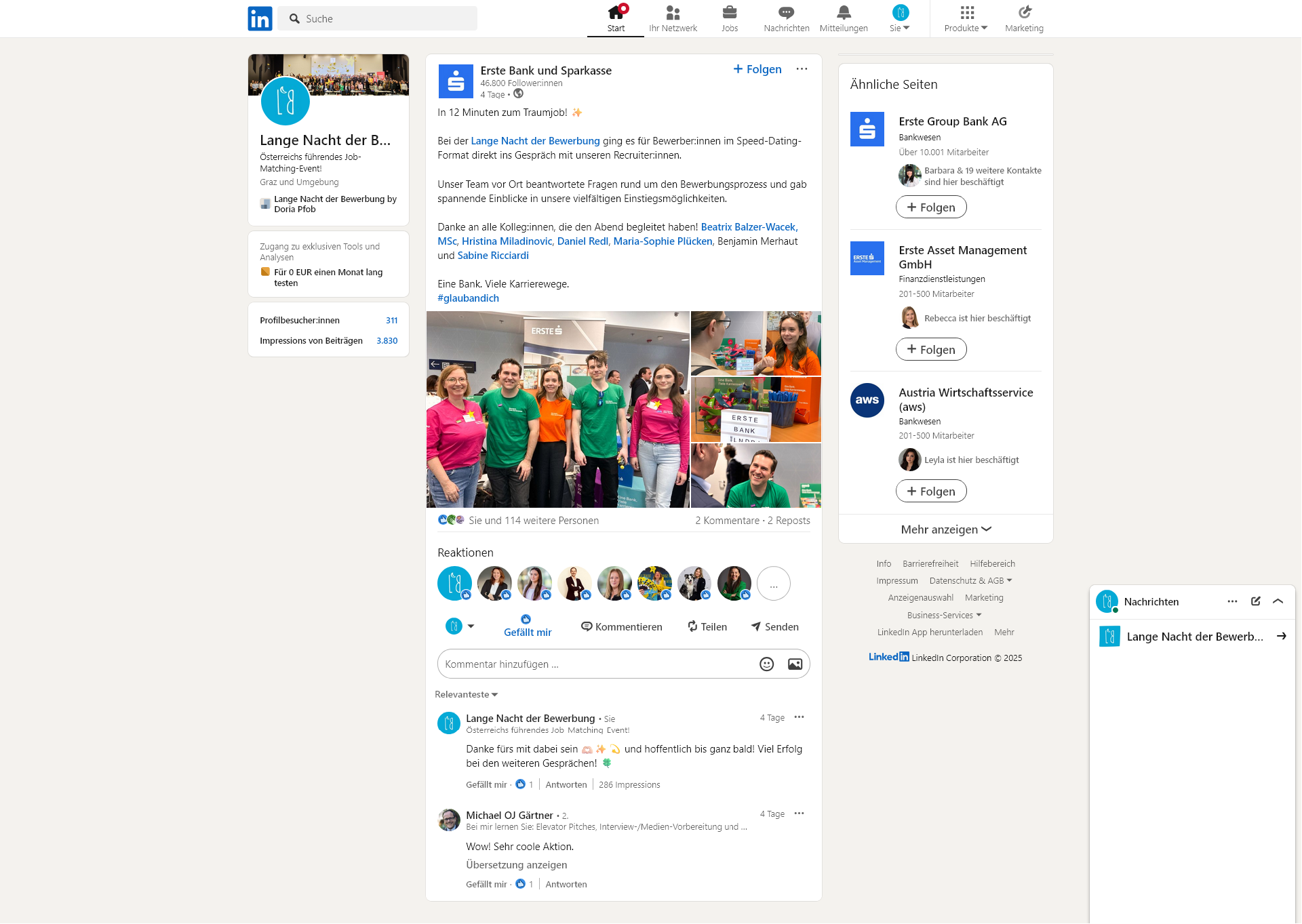
Task: Click the Erste Asset Management logo
Action: (x=867, y=258)
